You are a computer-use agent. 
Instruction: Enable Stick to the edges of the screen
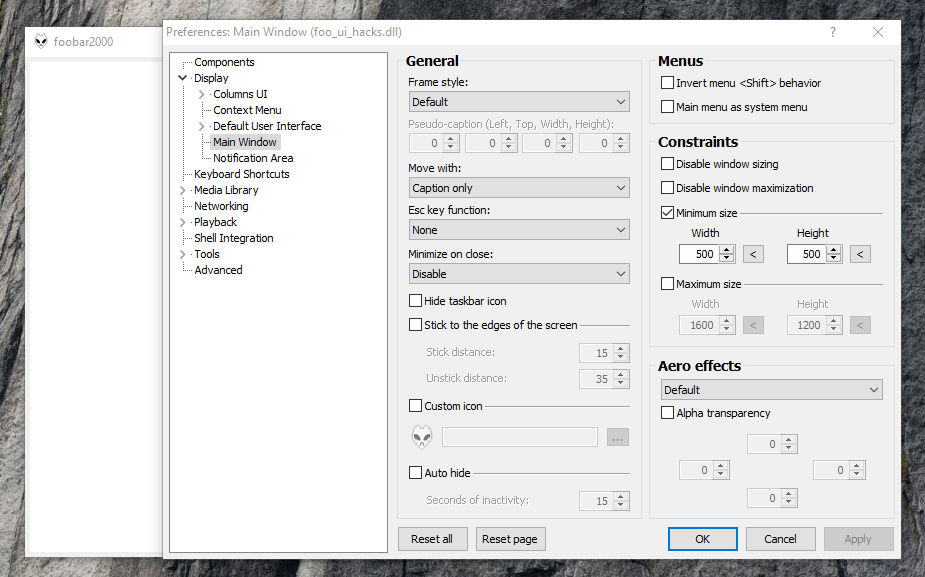click(415, 325)
